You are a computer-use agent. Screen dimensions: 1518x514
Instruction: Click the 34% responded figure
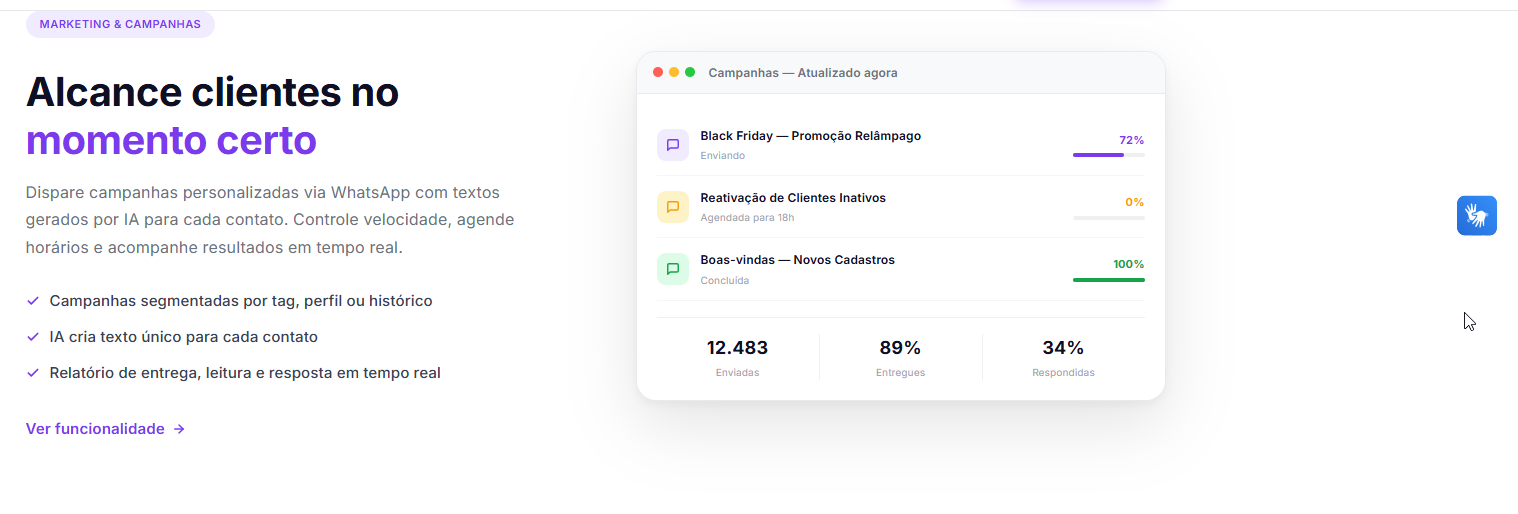pos(1063,348)
